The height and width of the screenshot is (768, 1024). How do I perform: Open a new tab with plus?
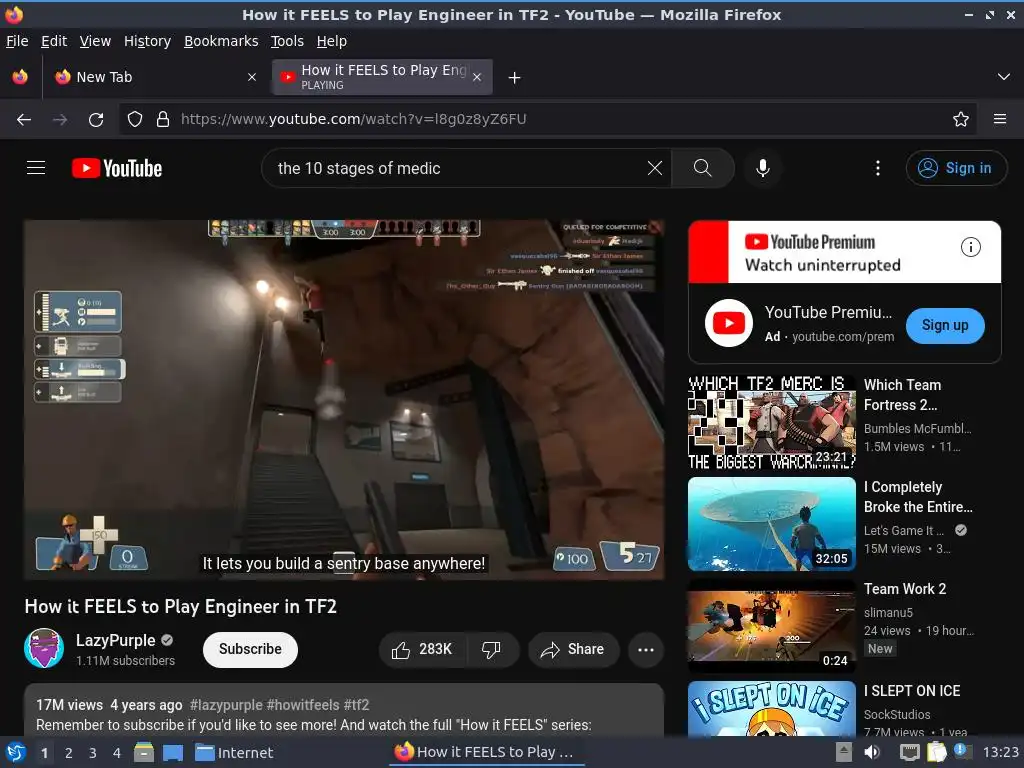tap(515, 78)
